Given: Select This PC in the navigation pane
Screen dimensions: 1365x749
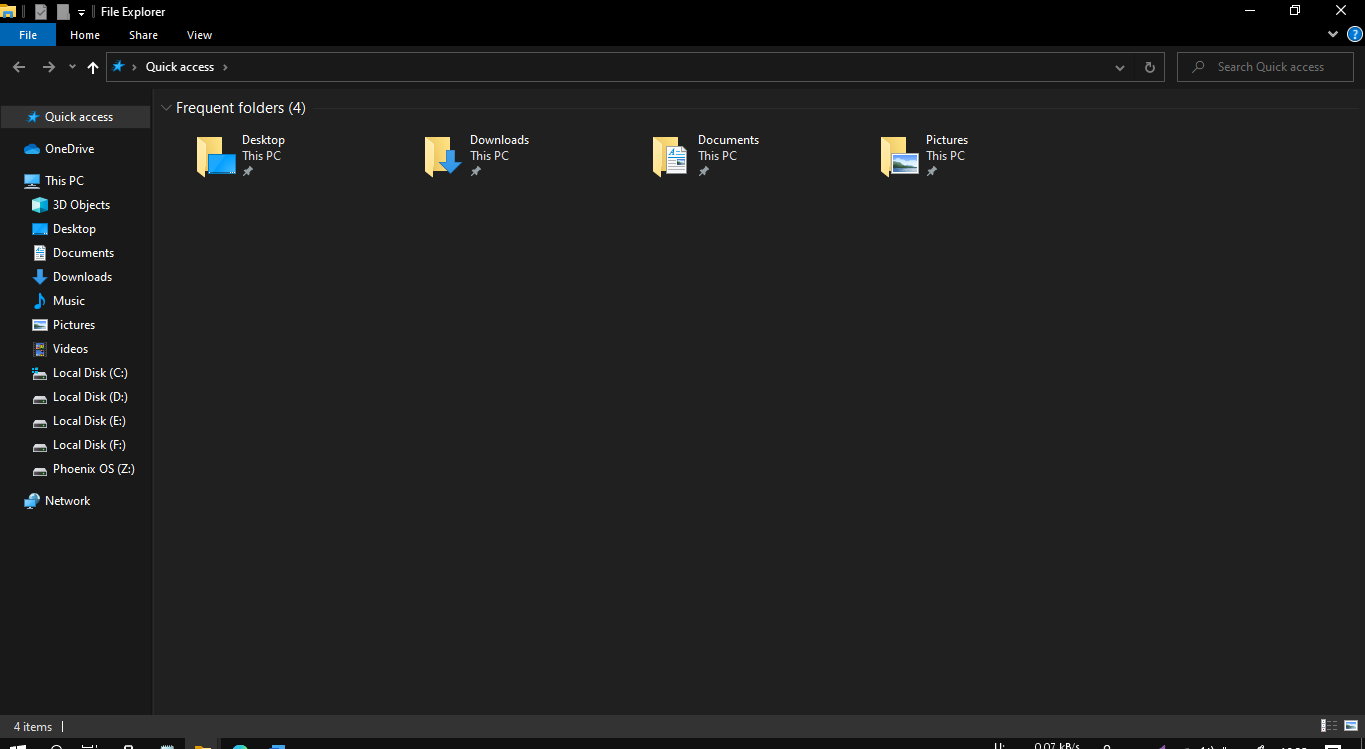Looking at the screenshot, I should point(61,180).
